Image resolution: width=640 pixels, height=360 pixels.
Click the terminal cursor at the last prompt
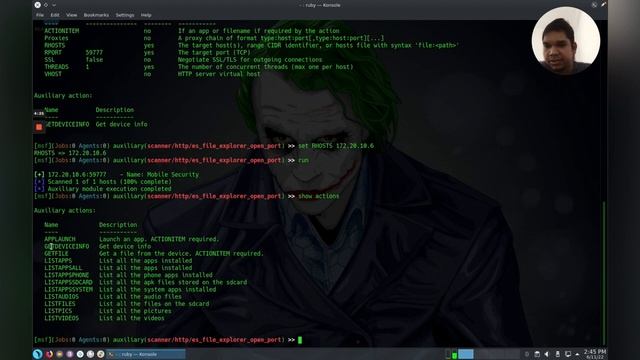tap(300, 340)
